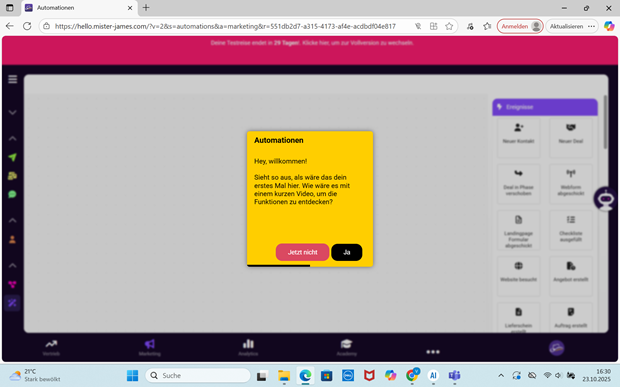Select the Neuer Deal event tile
Viewport: 620px width, 387px height.
click(571, 137)
